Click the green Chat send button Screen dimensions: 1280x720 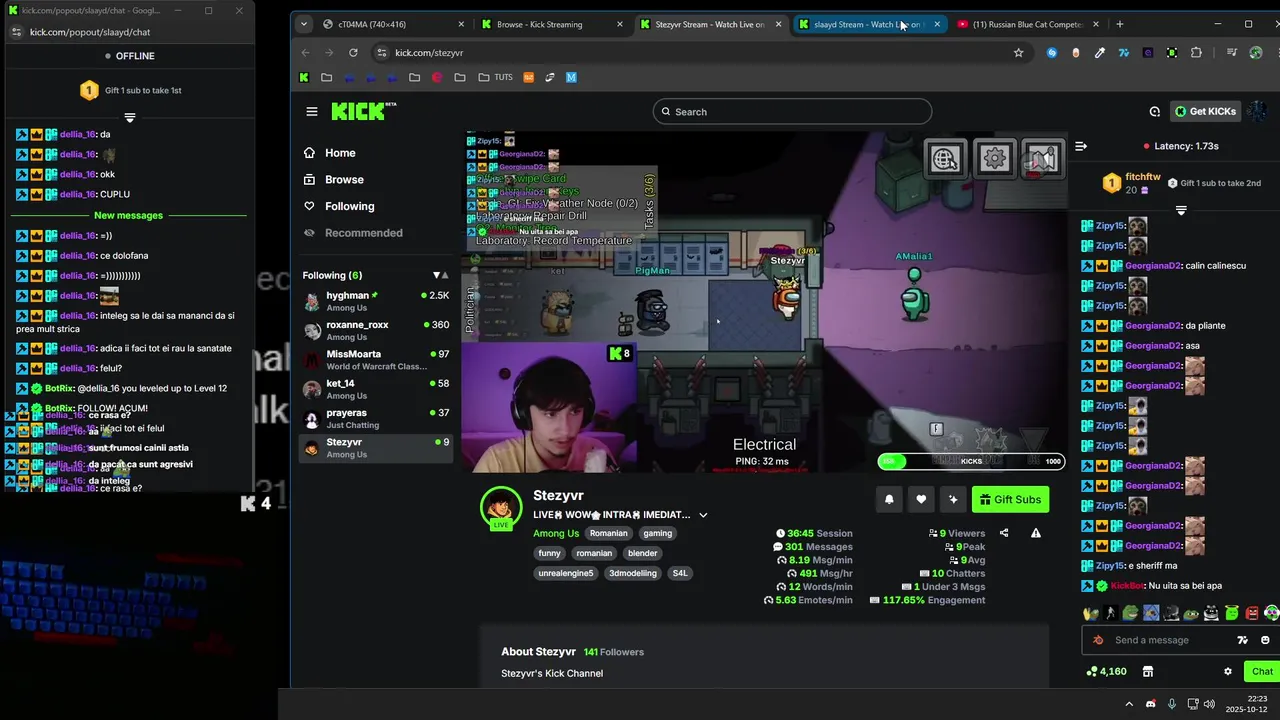click(x=1262, y=671)
